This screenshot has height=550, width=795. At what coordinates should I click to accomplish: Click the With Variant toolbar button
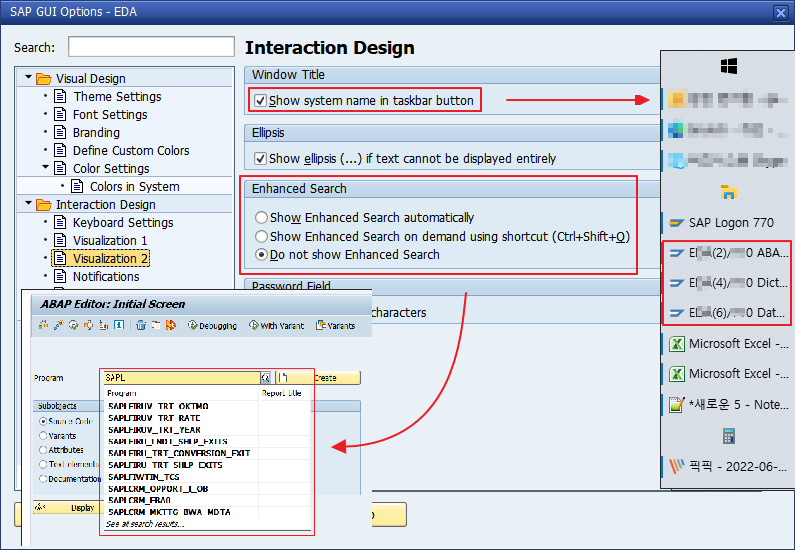(x=276, y=325)
